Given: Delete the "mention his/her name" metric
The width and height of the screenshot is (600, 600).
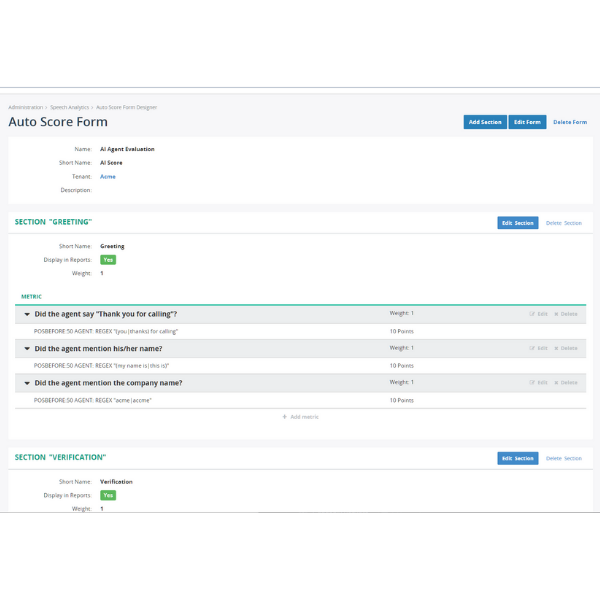Looking at the screenshot, I should tap(566, 348).
